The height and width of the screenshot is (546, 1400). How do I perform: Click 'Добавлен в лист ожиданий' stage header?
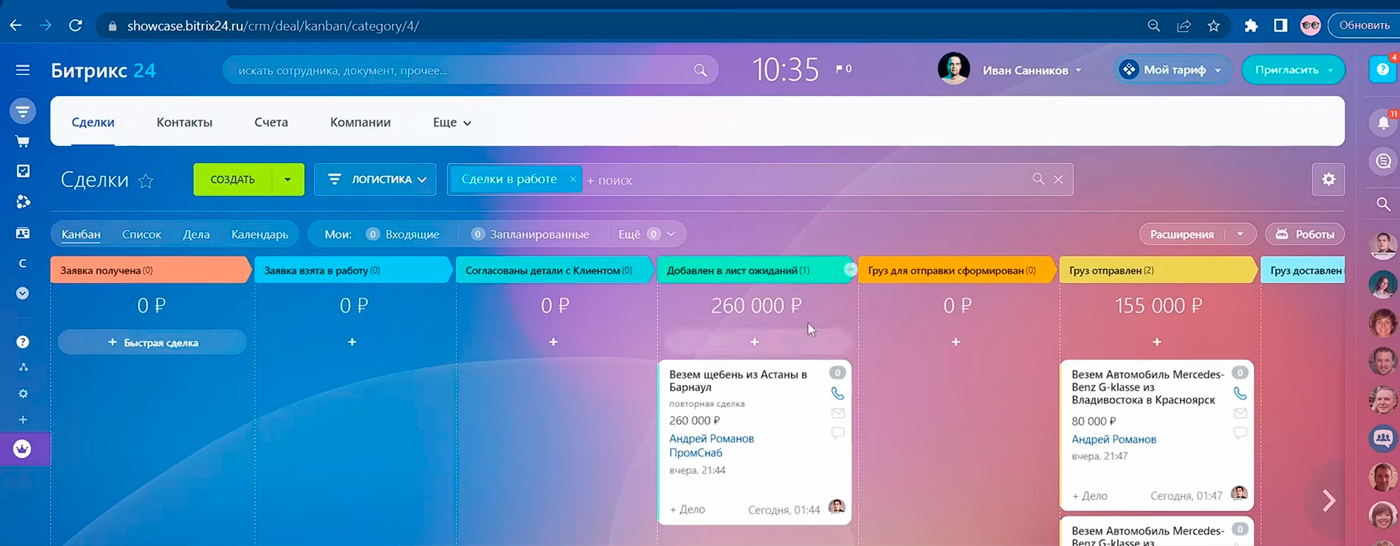pyautogui.click(x=755, y=270)
